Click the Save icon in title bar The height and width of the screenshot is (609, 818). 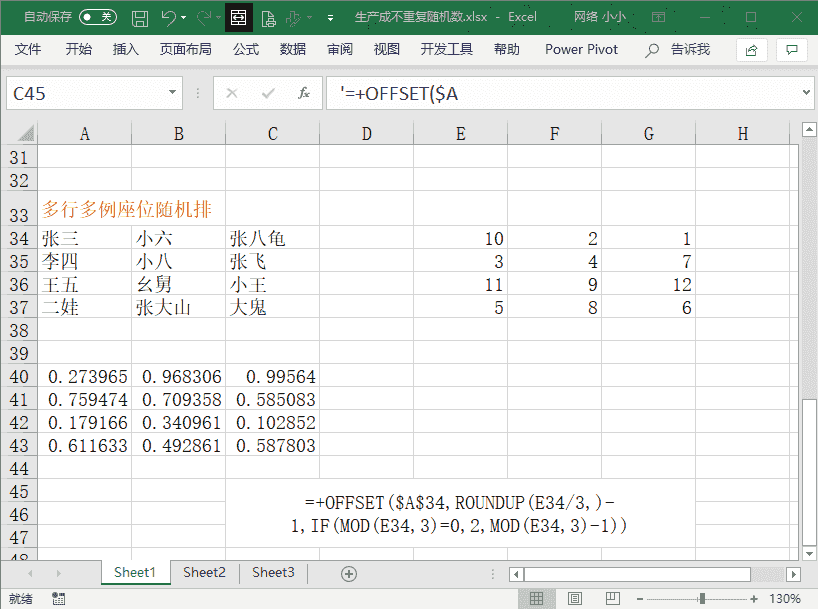coord(140,18)
